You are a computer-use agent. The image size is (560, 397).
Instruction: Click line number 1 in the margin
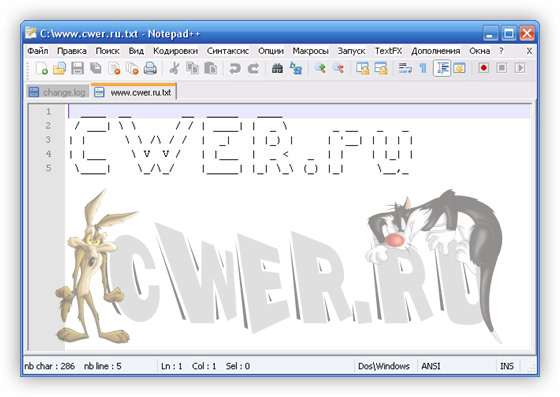tap(48, 111)
